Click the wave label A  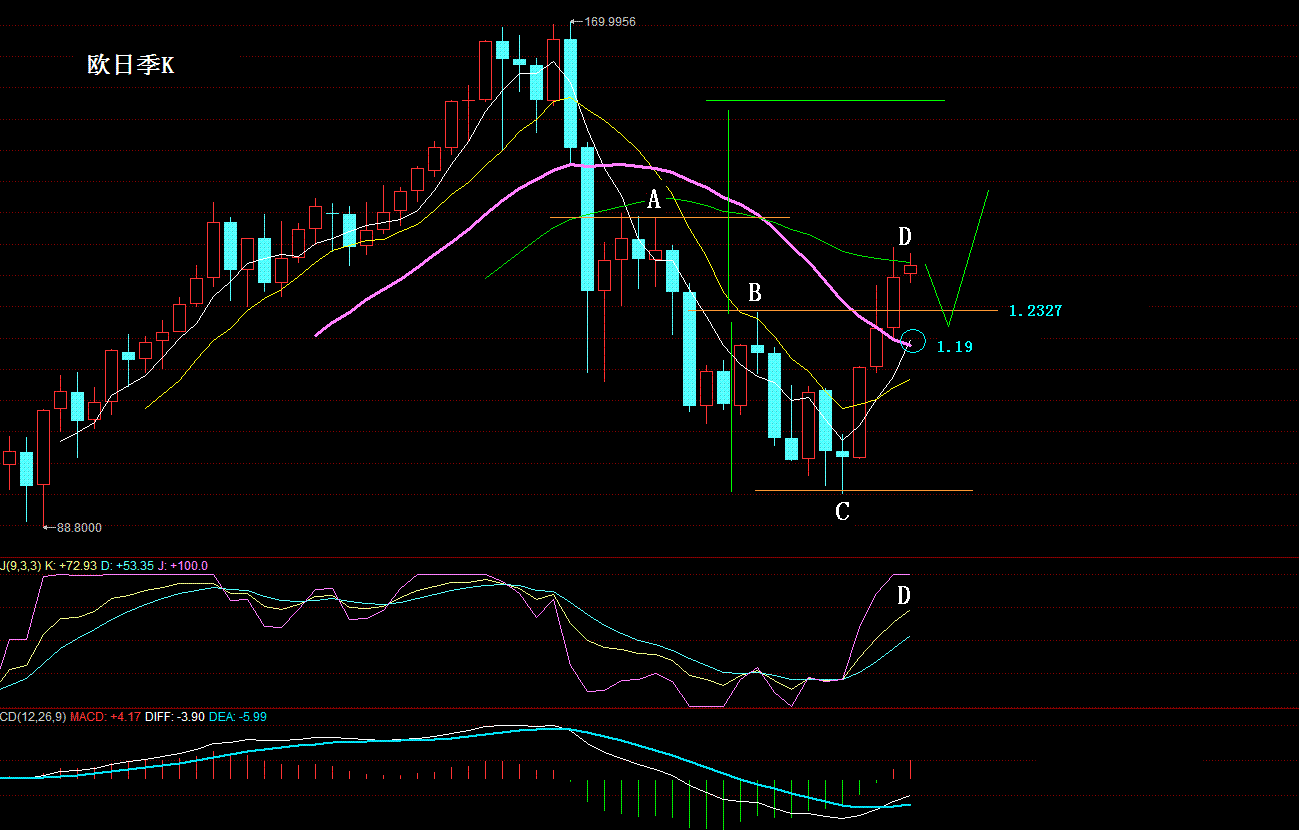point(654,200)
